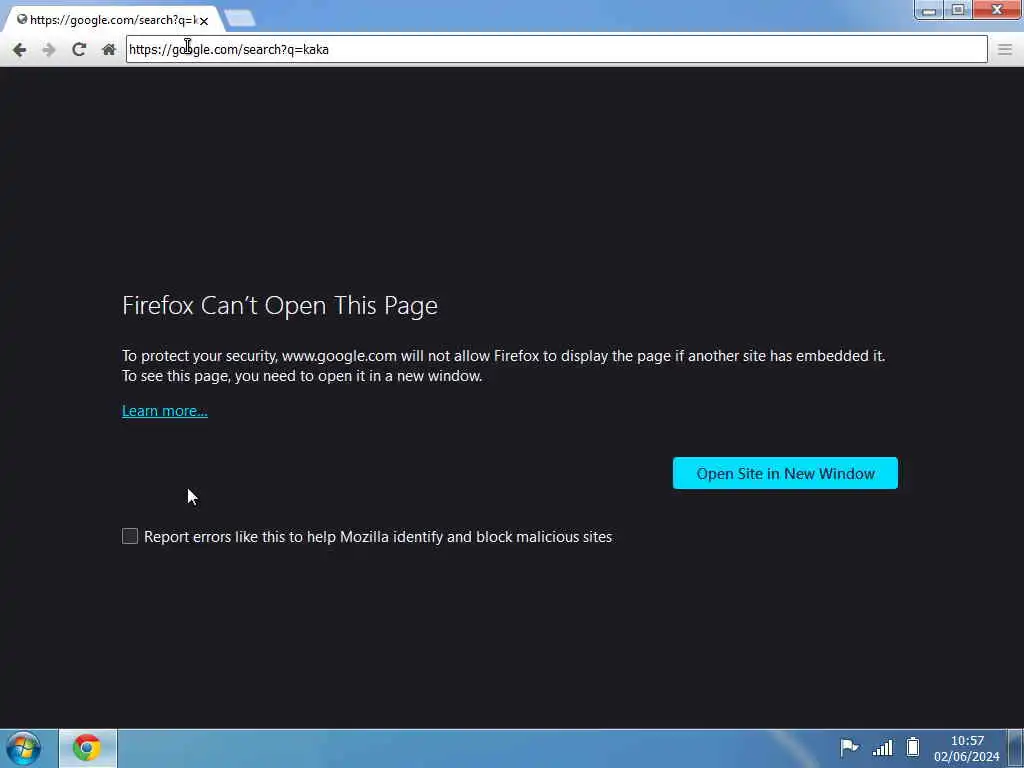
Task: Open the Learn more link
Action: pos(165,411)
